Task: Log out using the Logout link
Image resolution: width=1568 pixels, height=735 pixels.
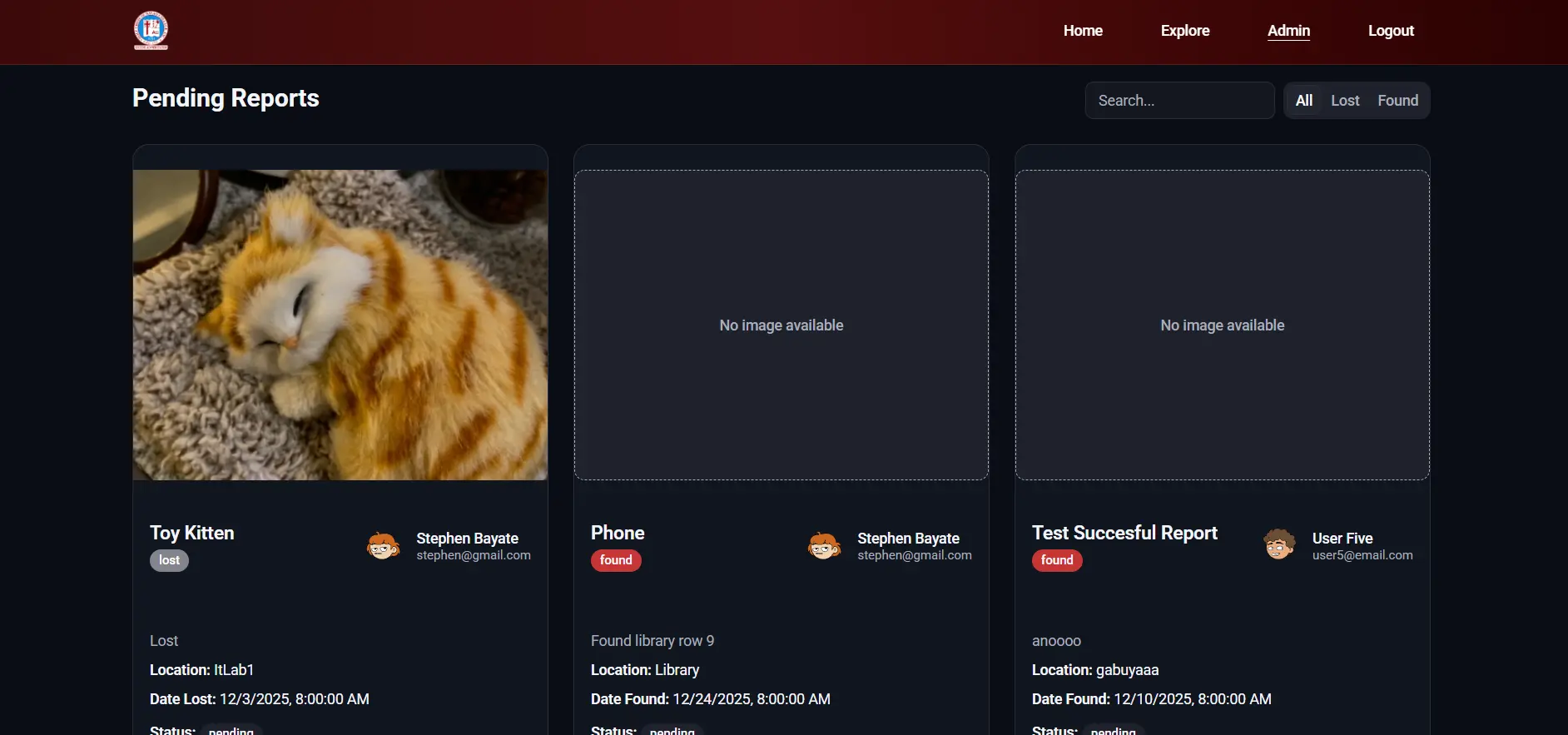Action: tap(1391, 31)
